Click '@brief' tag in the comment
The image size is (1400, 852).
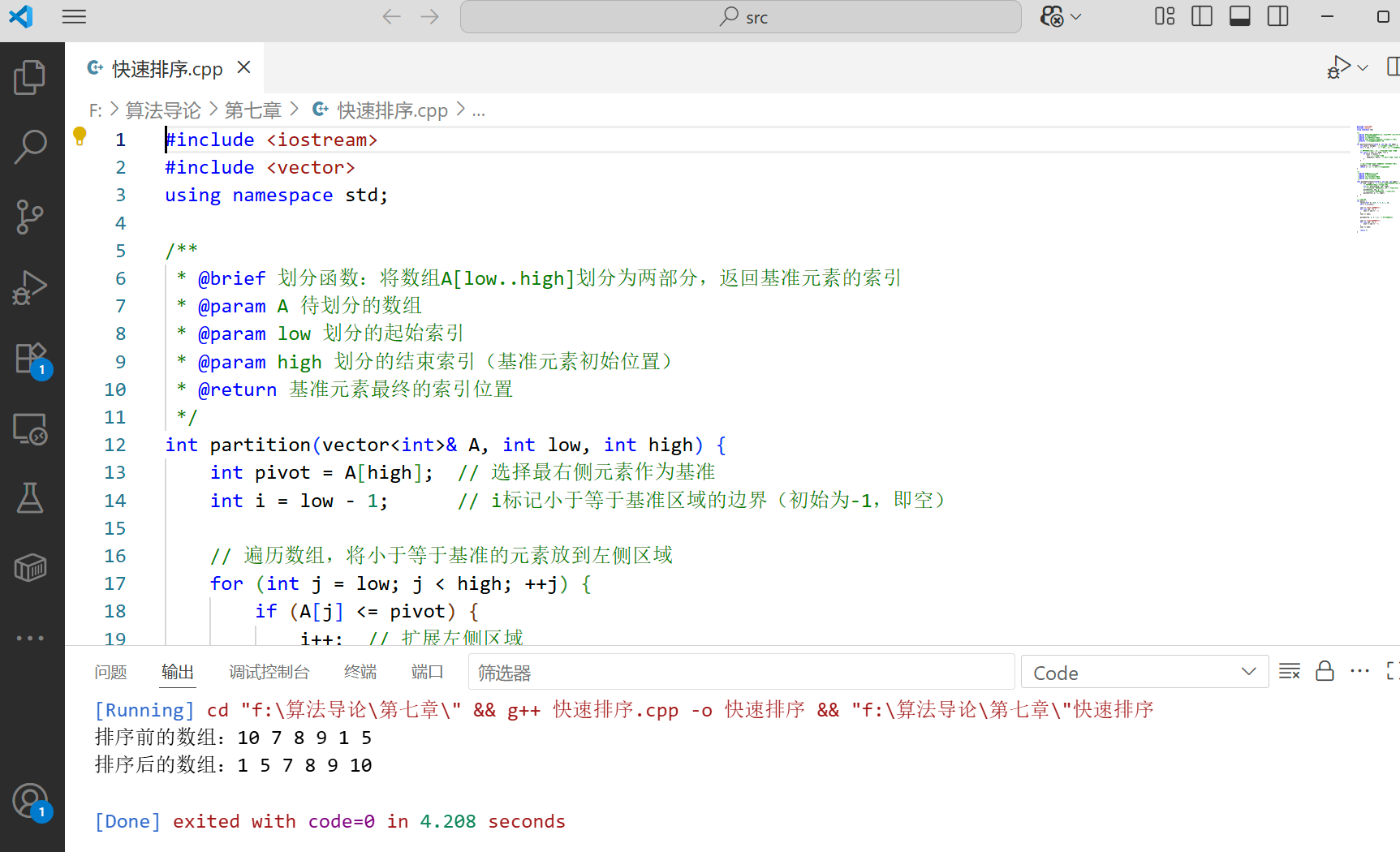tap(231, 278)
